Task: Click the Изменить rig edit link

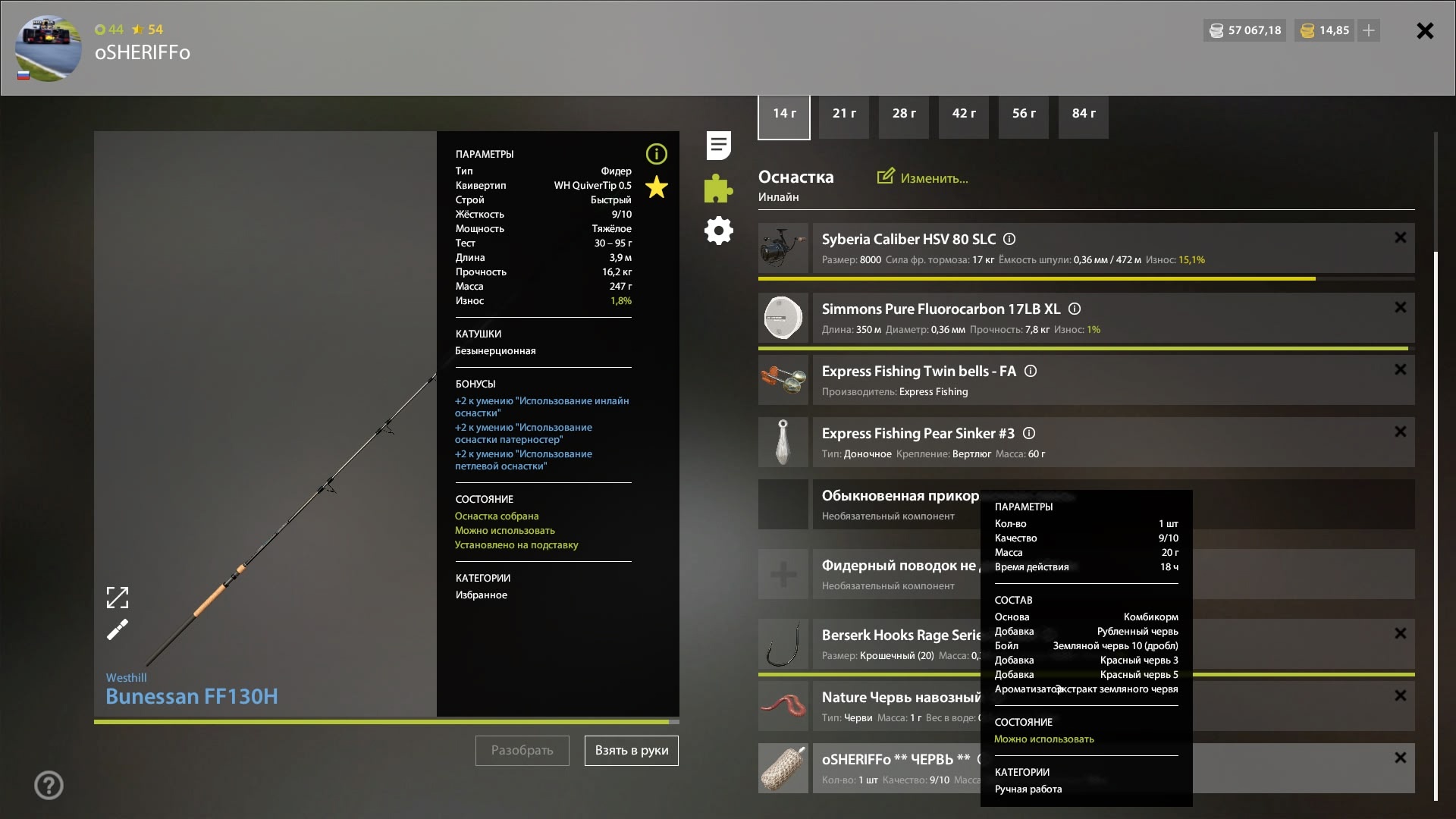Action: (x=923, y=177)
